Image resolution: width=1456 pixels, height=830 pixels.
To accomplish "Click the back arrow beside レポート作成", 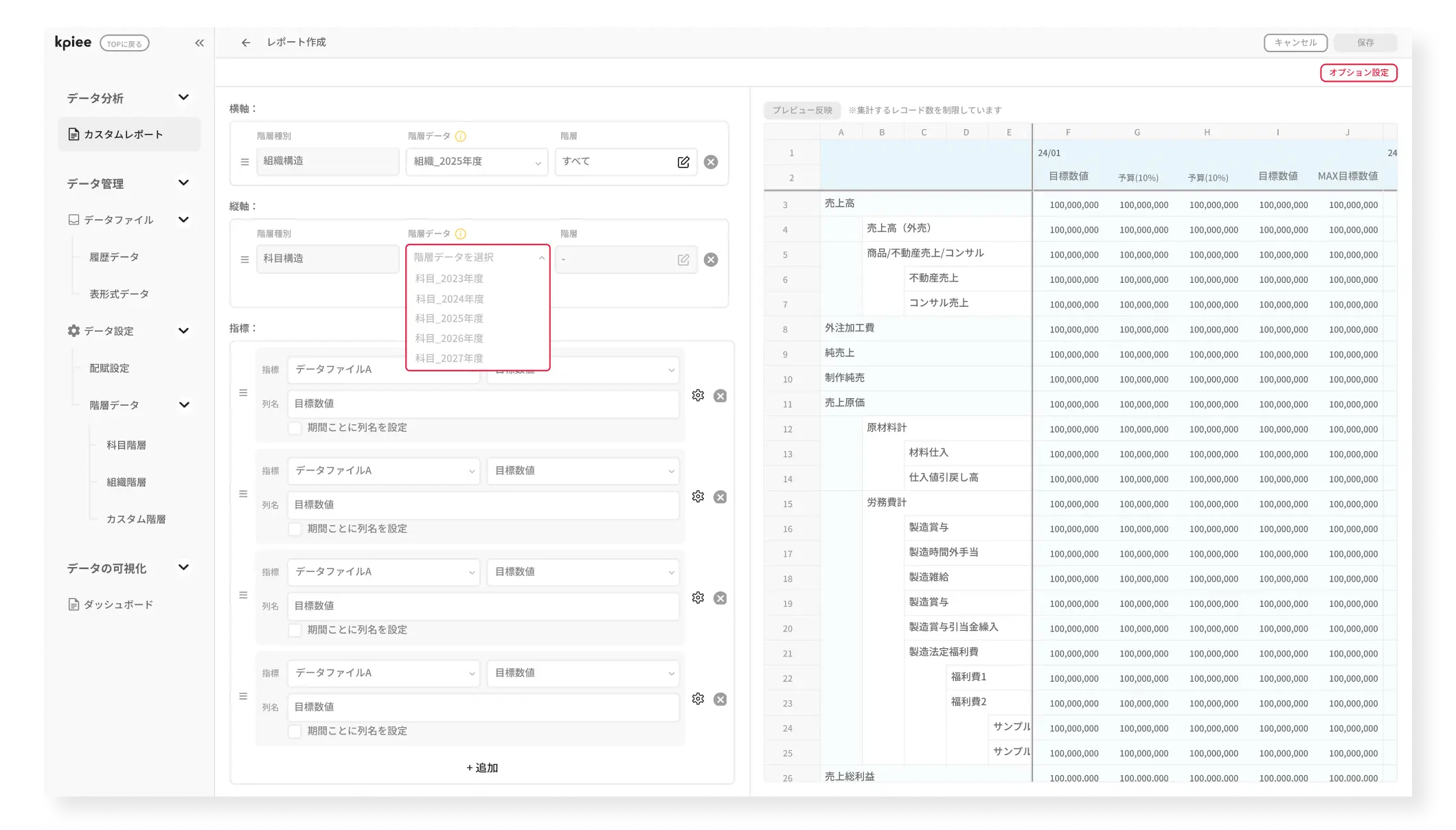I will (246, 43).
